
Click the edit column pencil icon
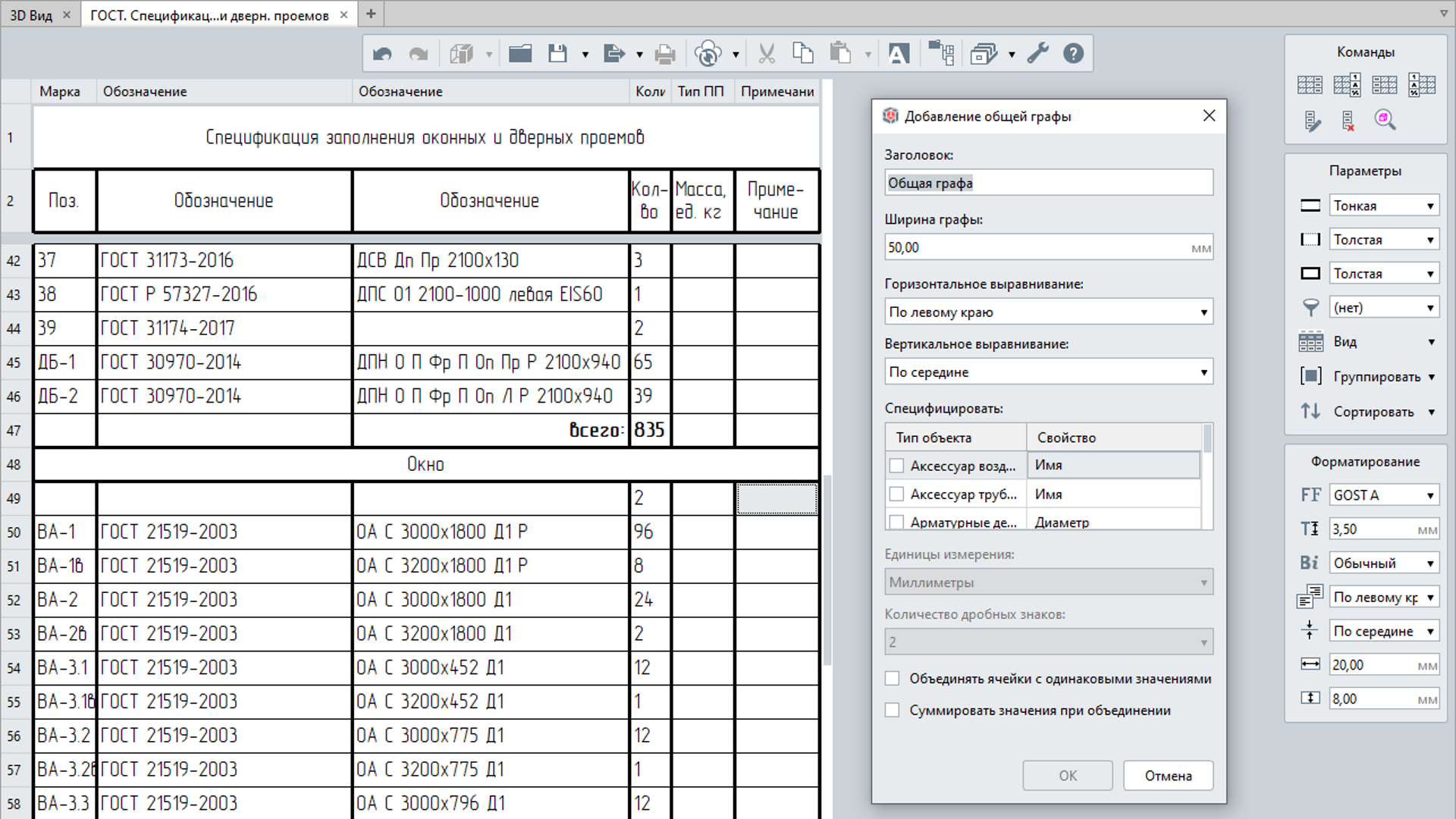point(1312,121)
